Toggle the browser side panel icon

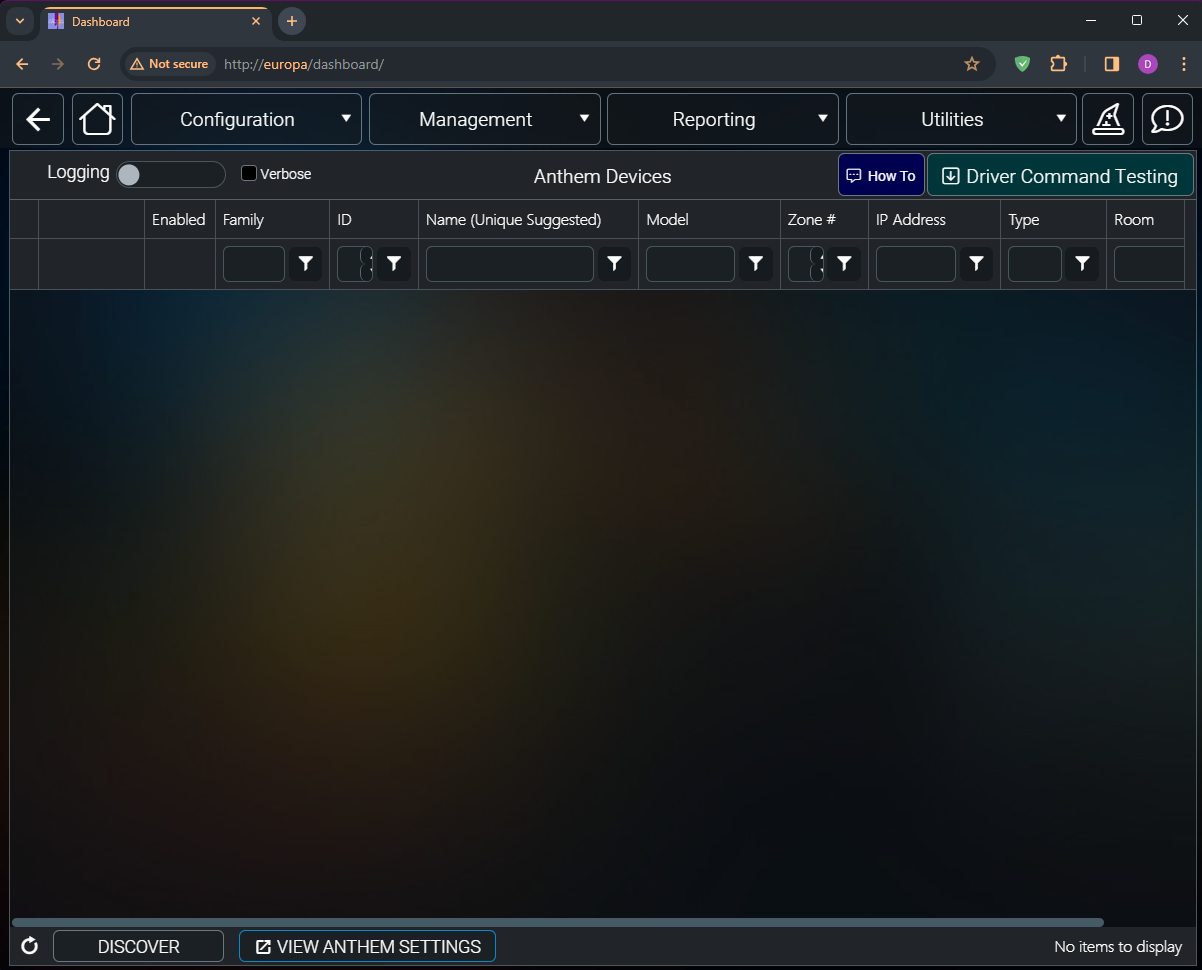[1112, 64]
